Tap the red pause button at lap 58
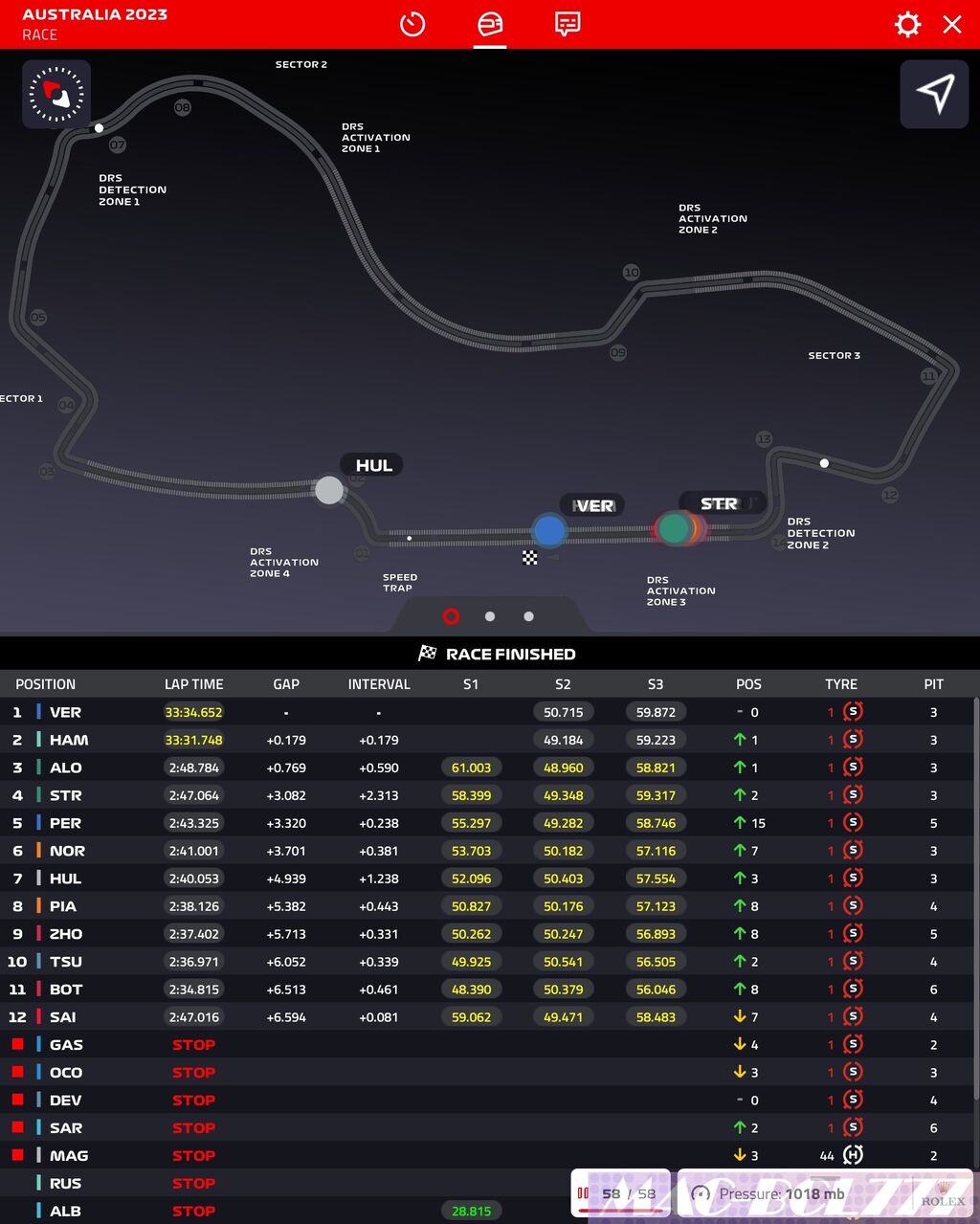This screenshot has width=980, height=1224. (x=583, y=1193)
